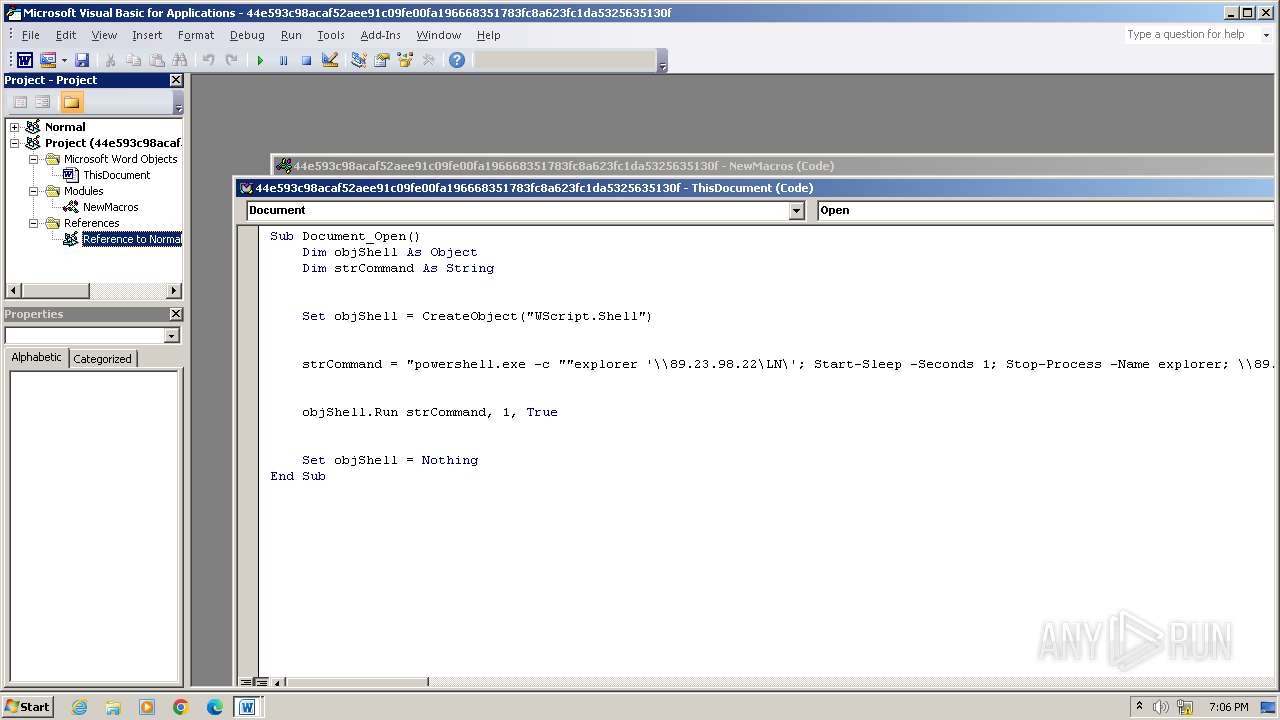
Task: Save the project with the floppy disk icon
Action: click(82, 60)
